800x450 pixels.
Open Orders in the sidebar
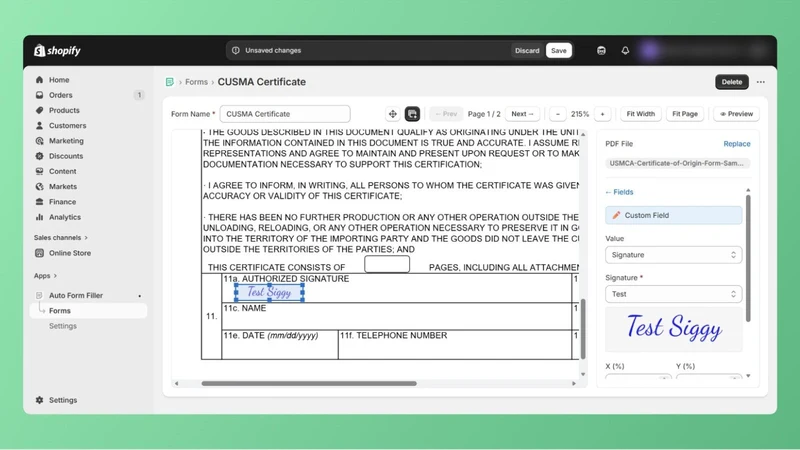60,95
